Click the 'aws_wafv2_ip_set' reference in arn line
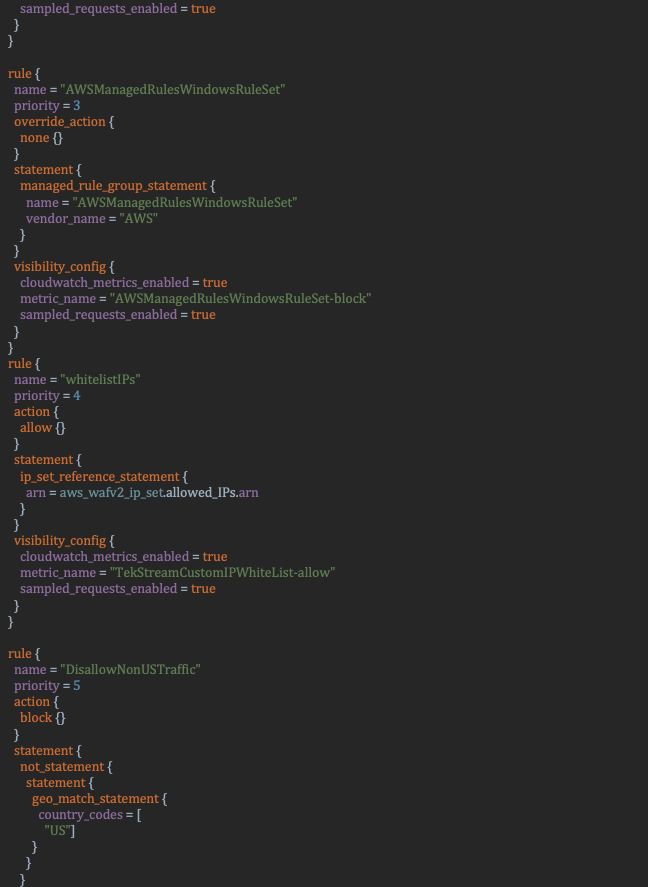This screenshot has height=887, width=648. pyautogui.click(x=112, y=493)
